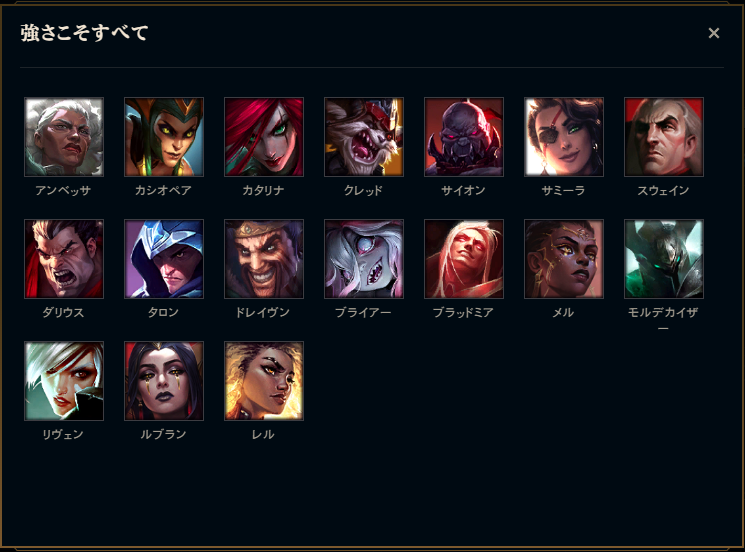Image resolution: width=745 pixels, height=552 pixels.
Task: Choose the ルブラン champion icon
Action: 164,381
